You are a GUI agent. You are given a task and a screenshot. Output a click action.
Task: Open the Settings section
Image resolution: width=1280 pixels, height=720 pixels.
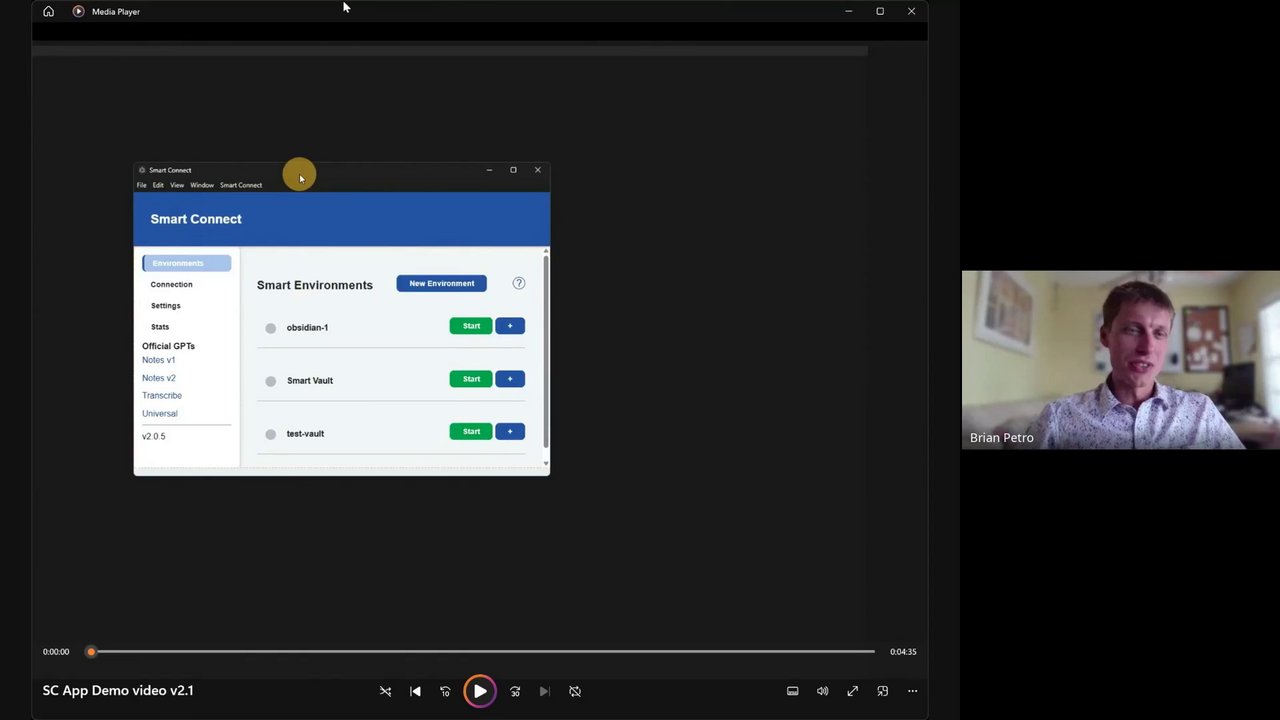[165, 306]
